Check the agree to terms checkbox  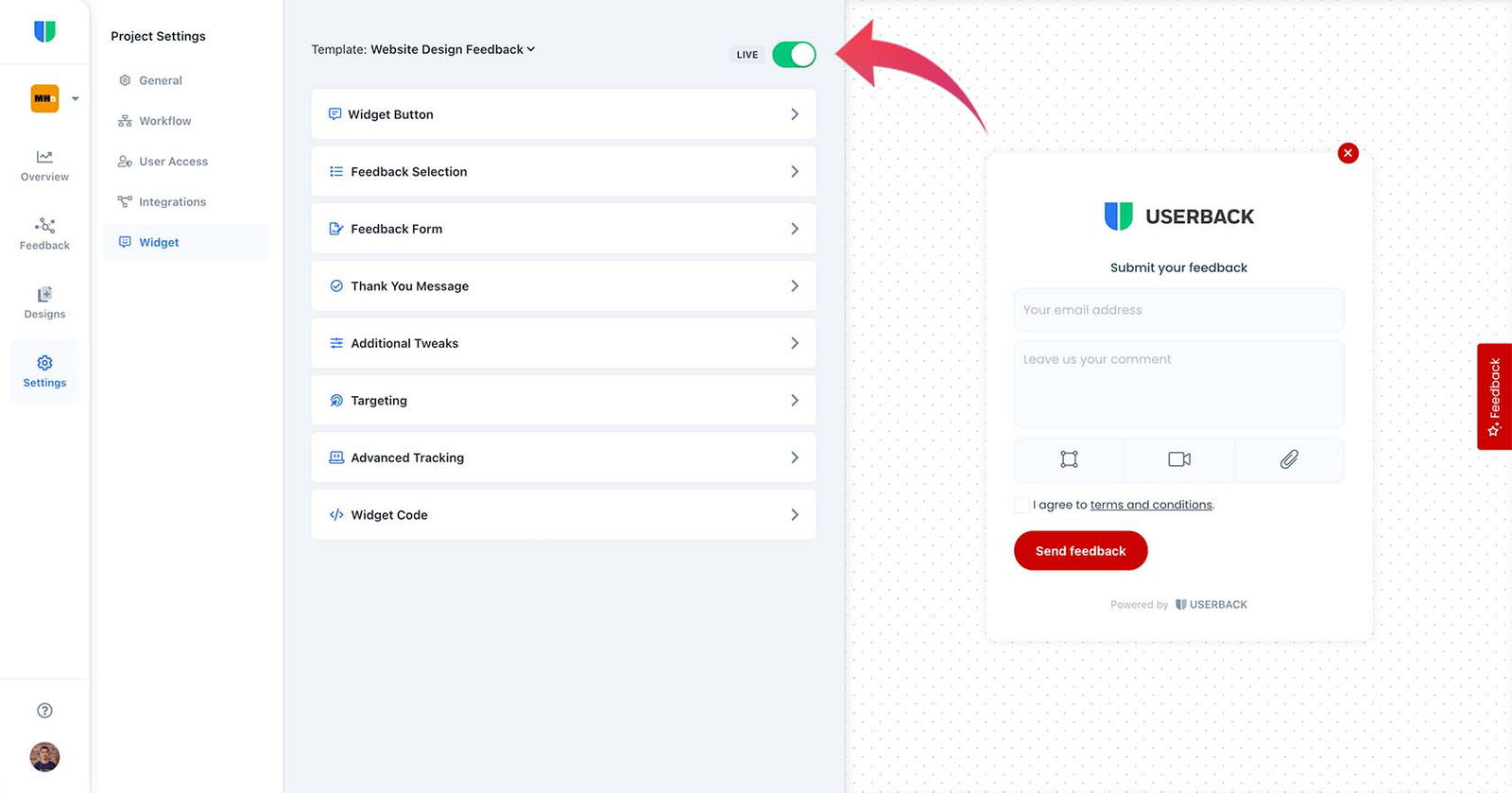click(x=1022, y=505)
